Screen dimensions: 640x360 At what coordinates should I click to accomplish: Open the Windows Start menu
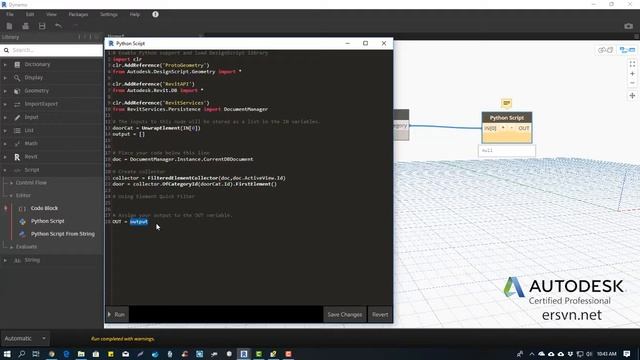pyautogui.click(x=7, y=354)
